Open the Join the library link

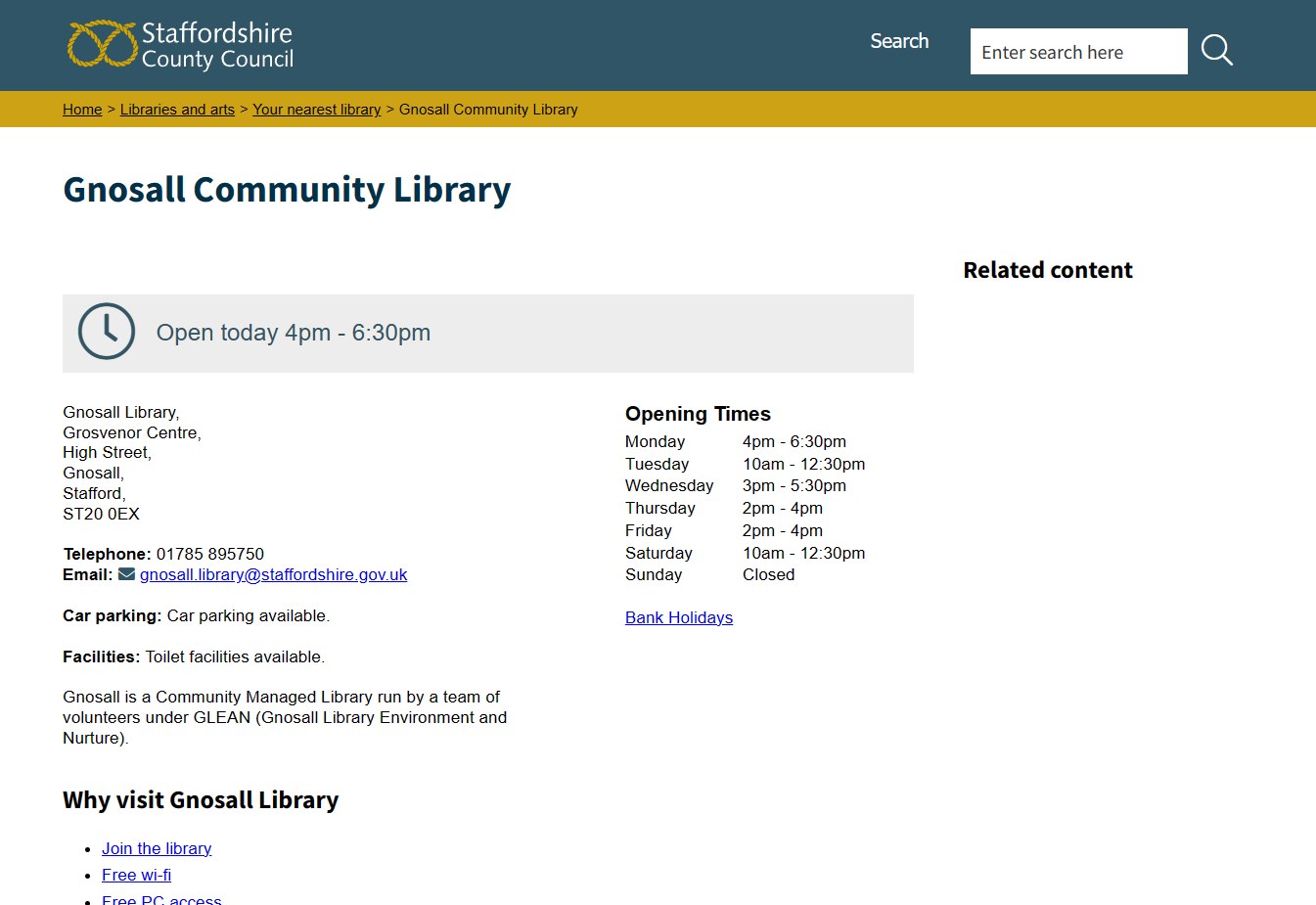tap(157, 848)
